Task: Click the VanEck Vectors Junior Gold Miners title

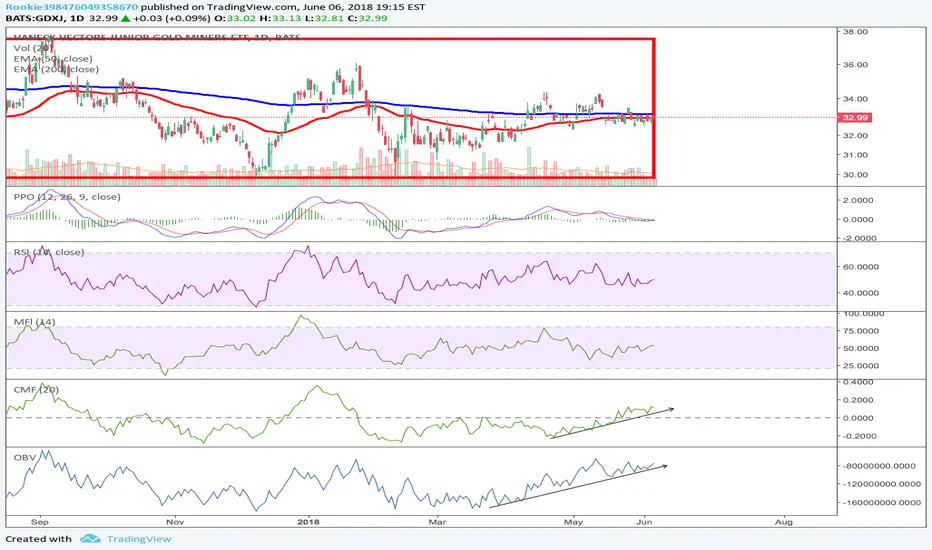Action: click(x=157, y=37)
